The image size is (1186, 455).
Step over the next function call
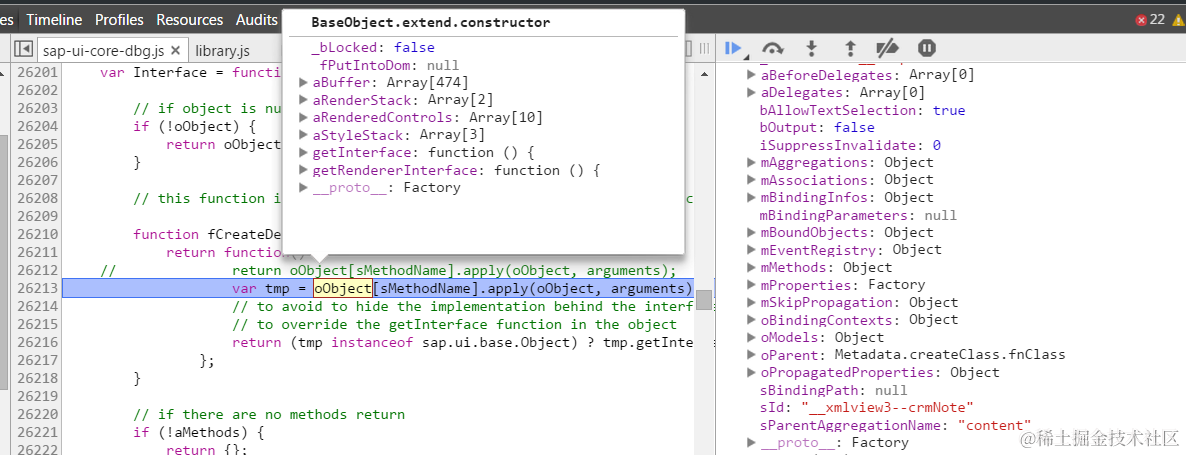[772, 49]
